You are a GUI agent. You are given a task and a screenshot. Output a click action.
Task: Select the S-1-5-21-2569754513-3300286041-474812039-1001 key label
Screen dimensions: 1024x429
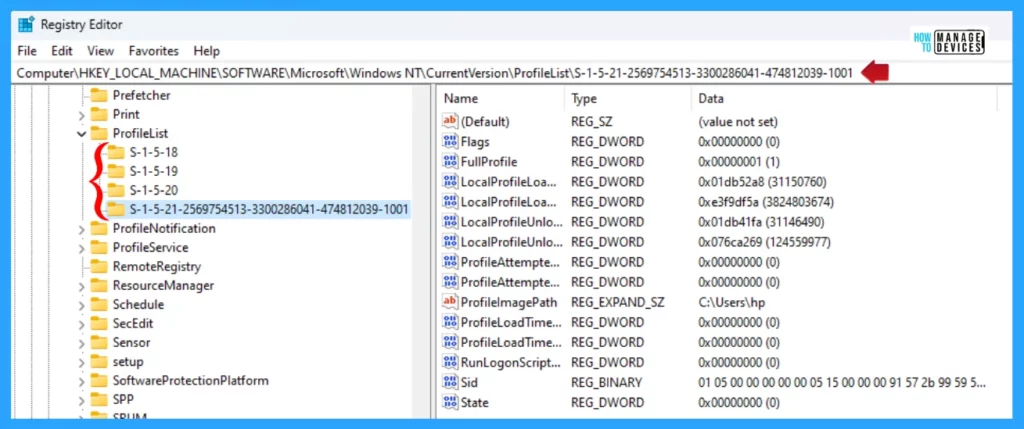269,209
